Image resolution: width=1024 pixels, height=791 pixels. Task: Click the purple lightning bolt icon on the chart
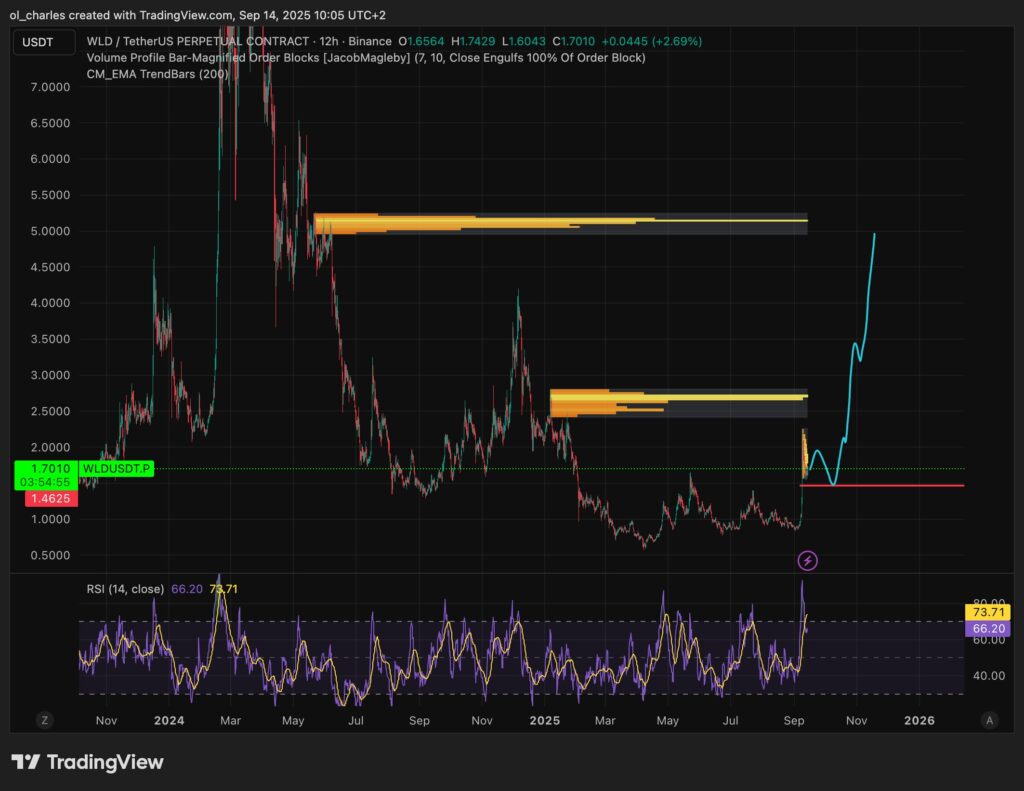pyautogui.click(x=808, y=560)
